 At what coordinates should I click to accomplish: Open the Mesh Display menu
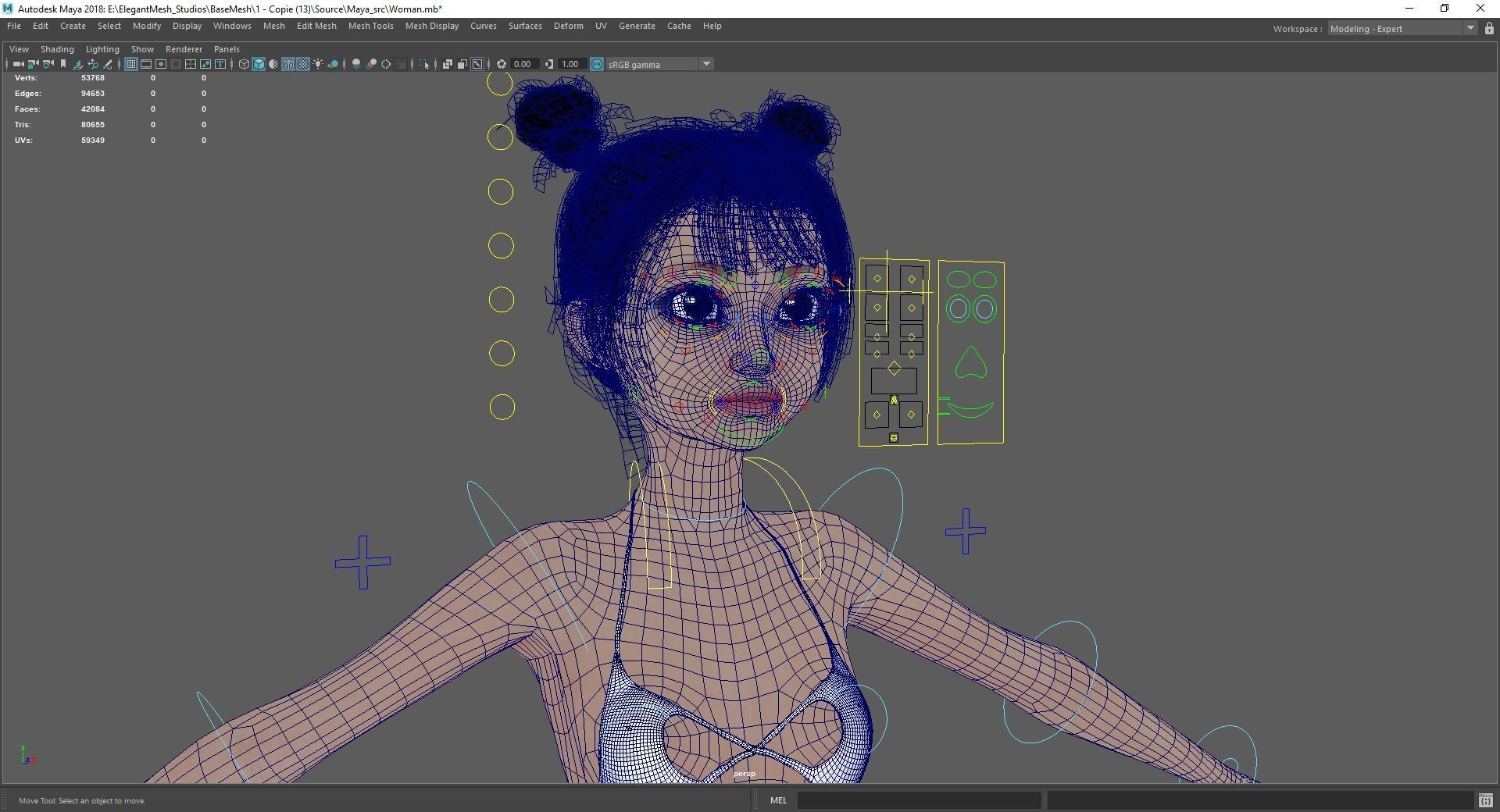point(432,26)
